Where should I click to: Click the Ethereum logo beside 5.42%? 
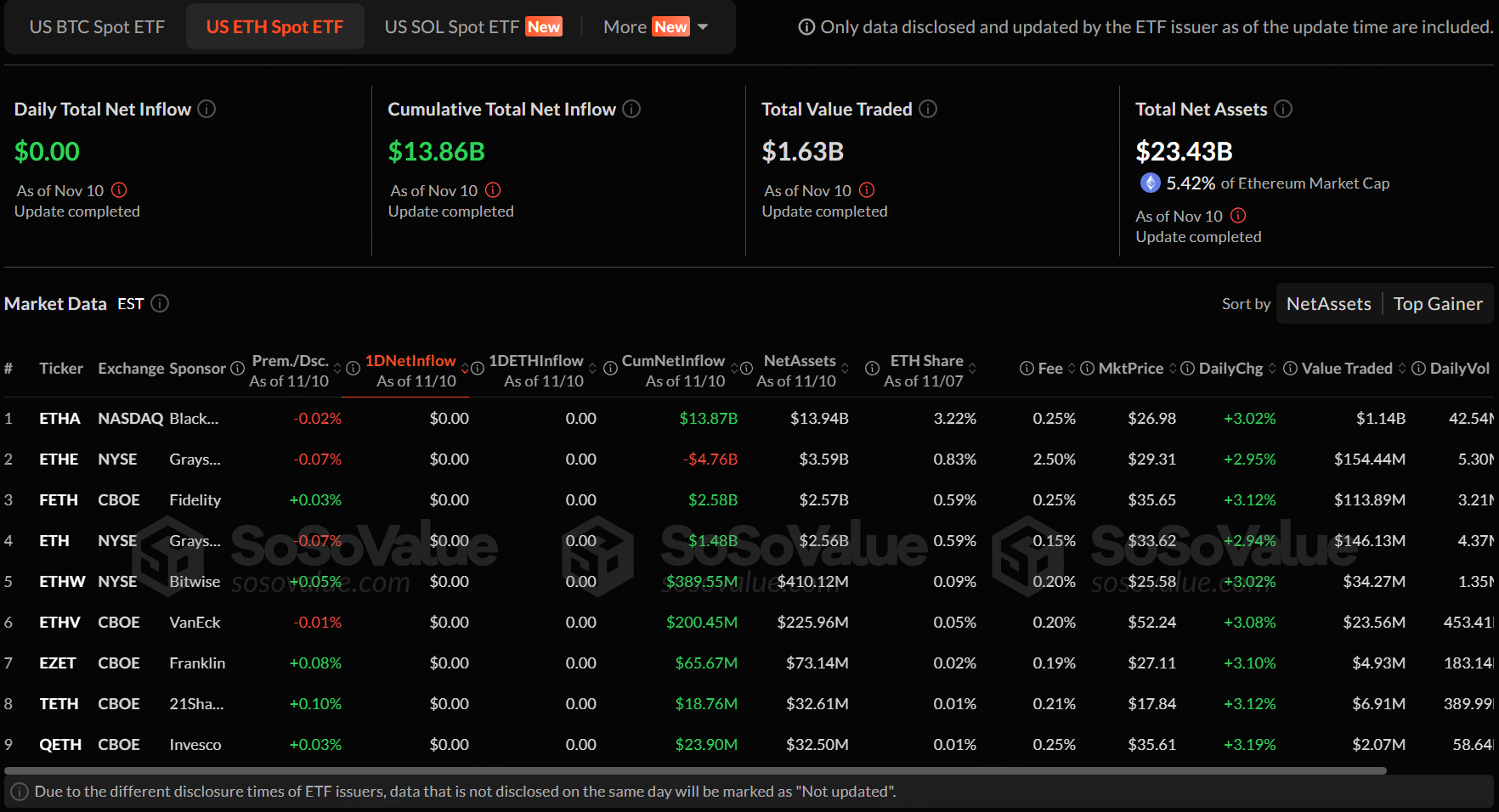pyautogui.click(x=1150, y=183)
